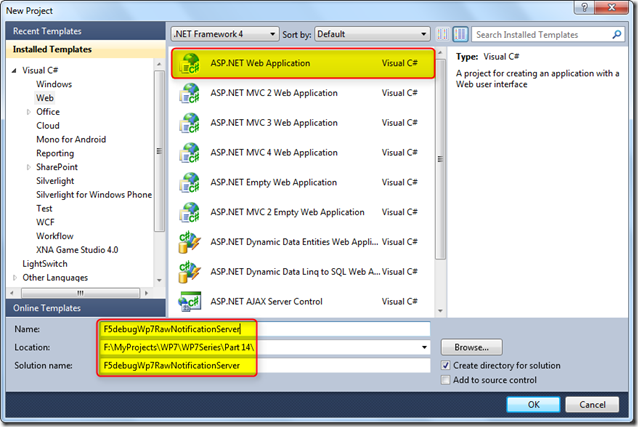
Task: Click the Name input field
Action: point(265,329)
